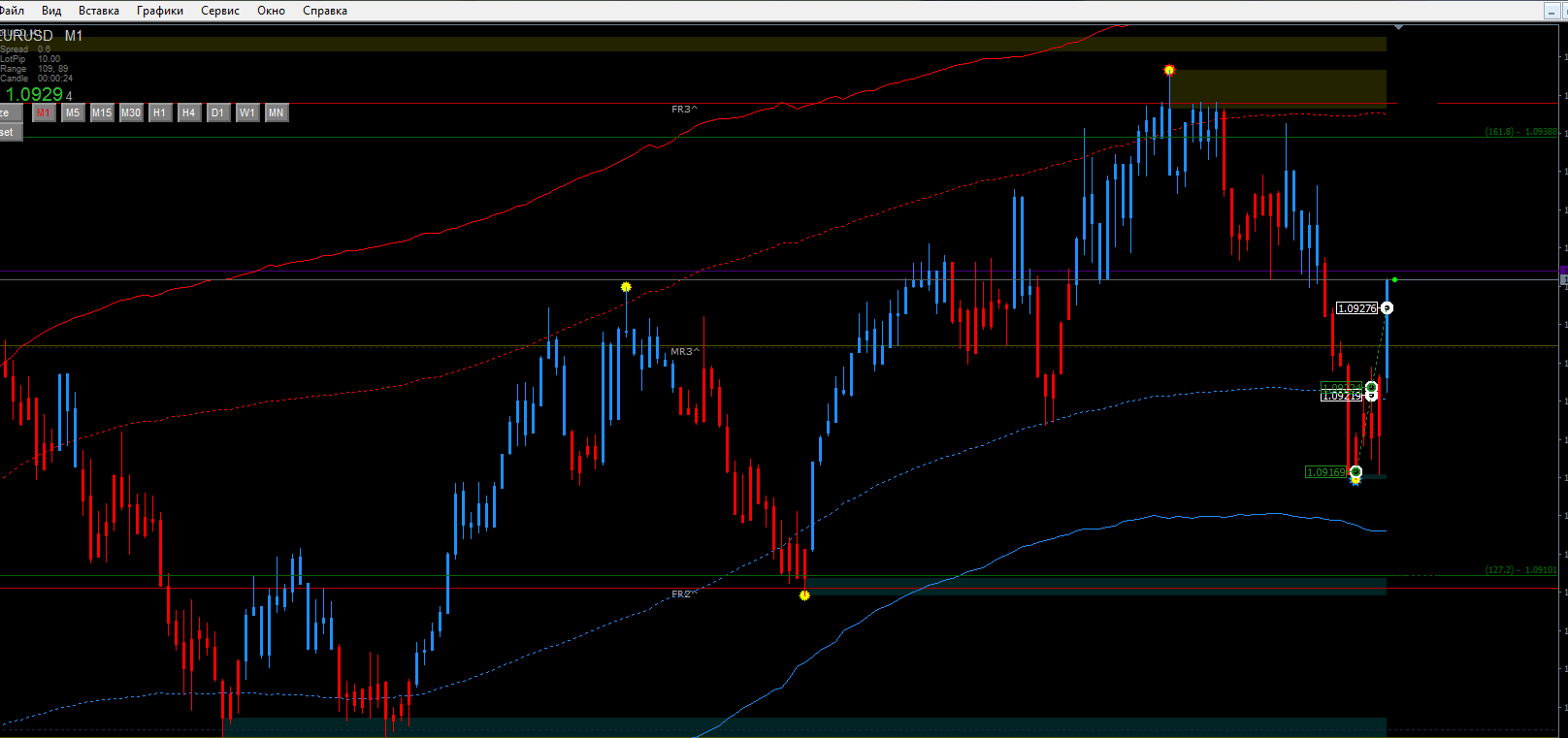Click the yellow star marker near FR2 line
This screenshot has height=738, width=1568.
[804, 595]
